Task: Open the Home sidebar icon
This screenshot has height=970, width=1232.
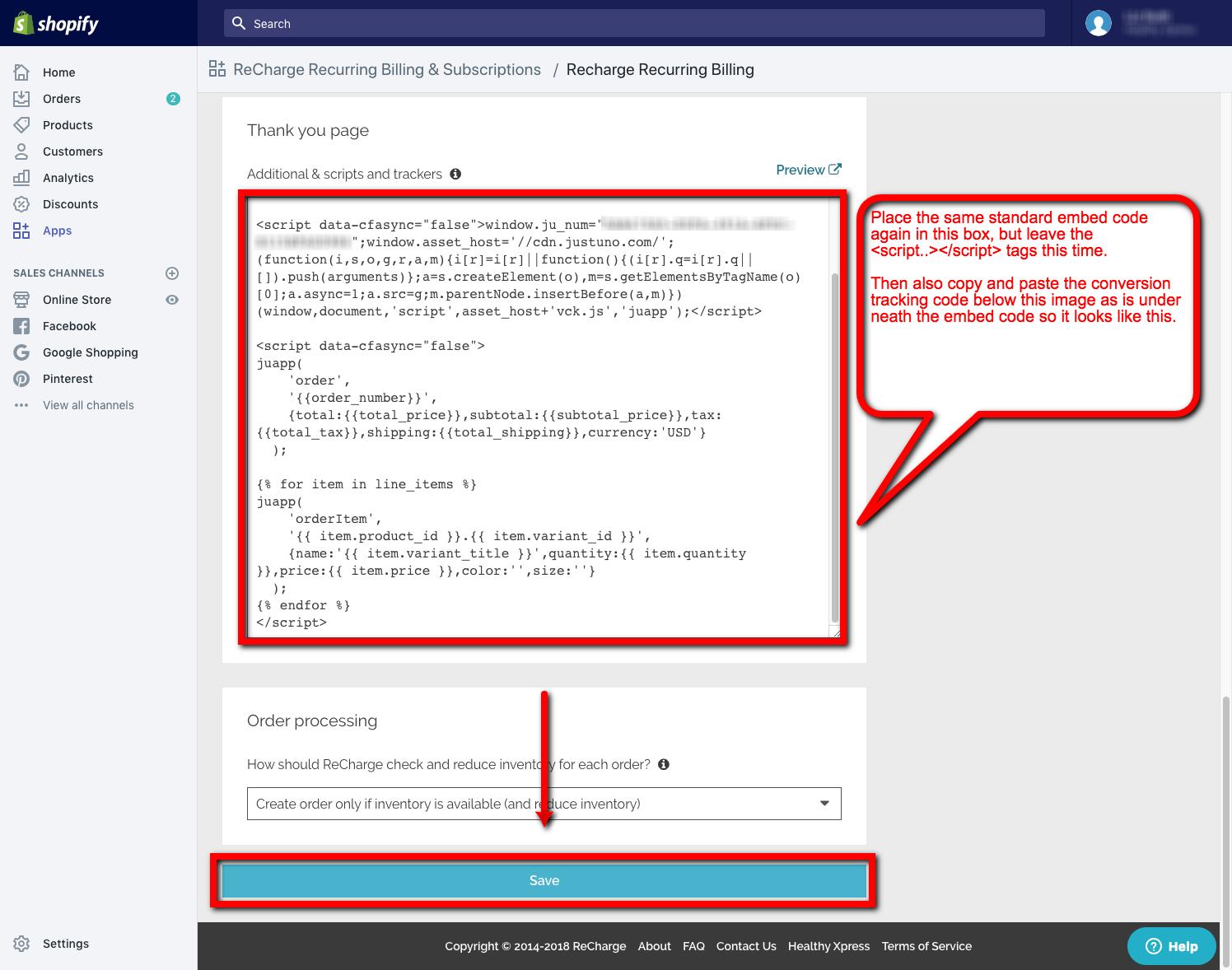Action: [22, 72]
